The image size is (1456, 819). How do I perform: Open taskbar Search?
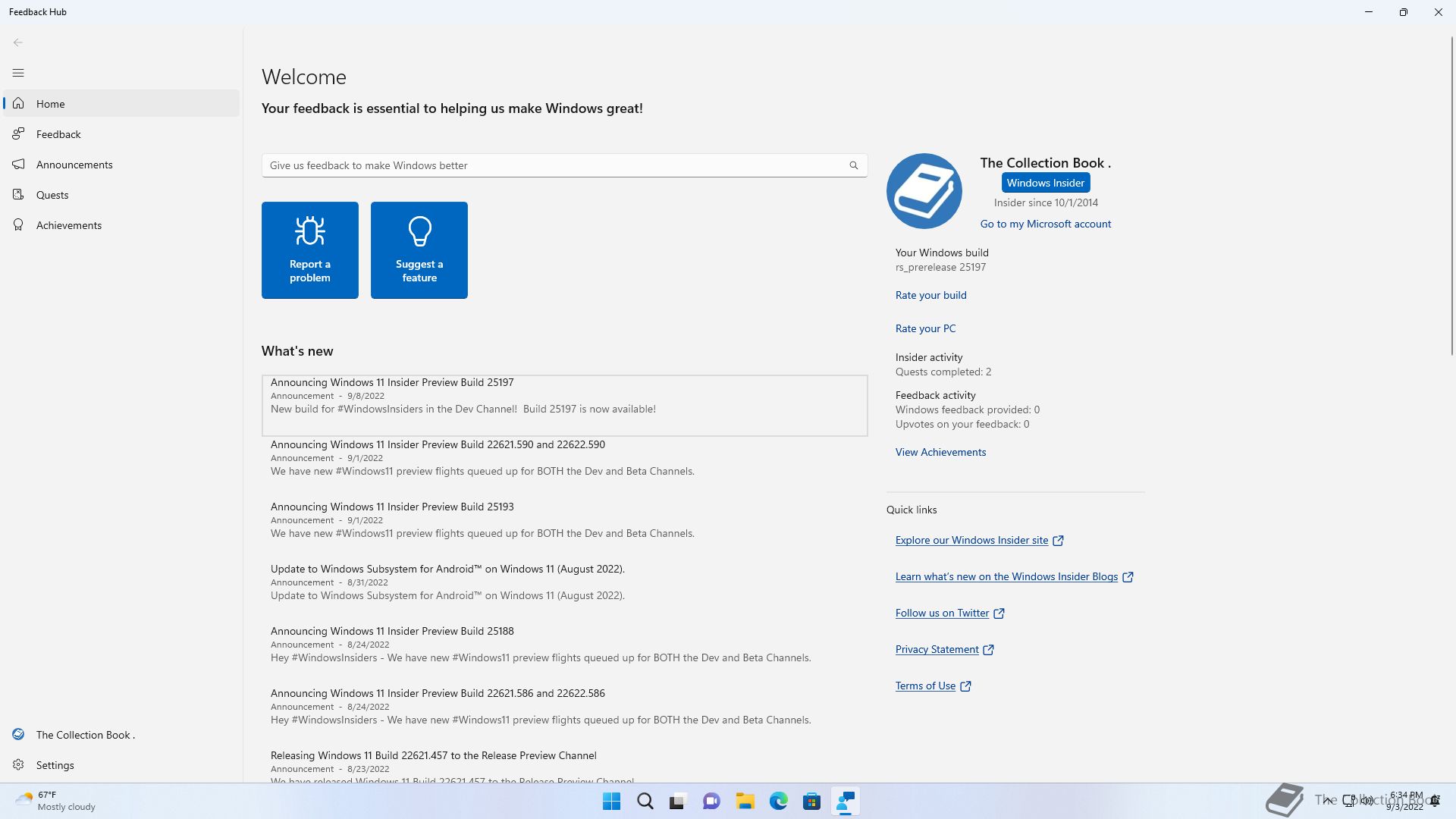click(x=645, y=802)
